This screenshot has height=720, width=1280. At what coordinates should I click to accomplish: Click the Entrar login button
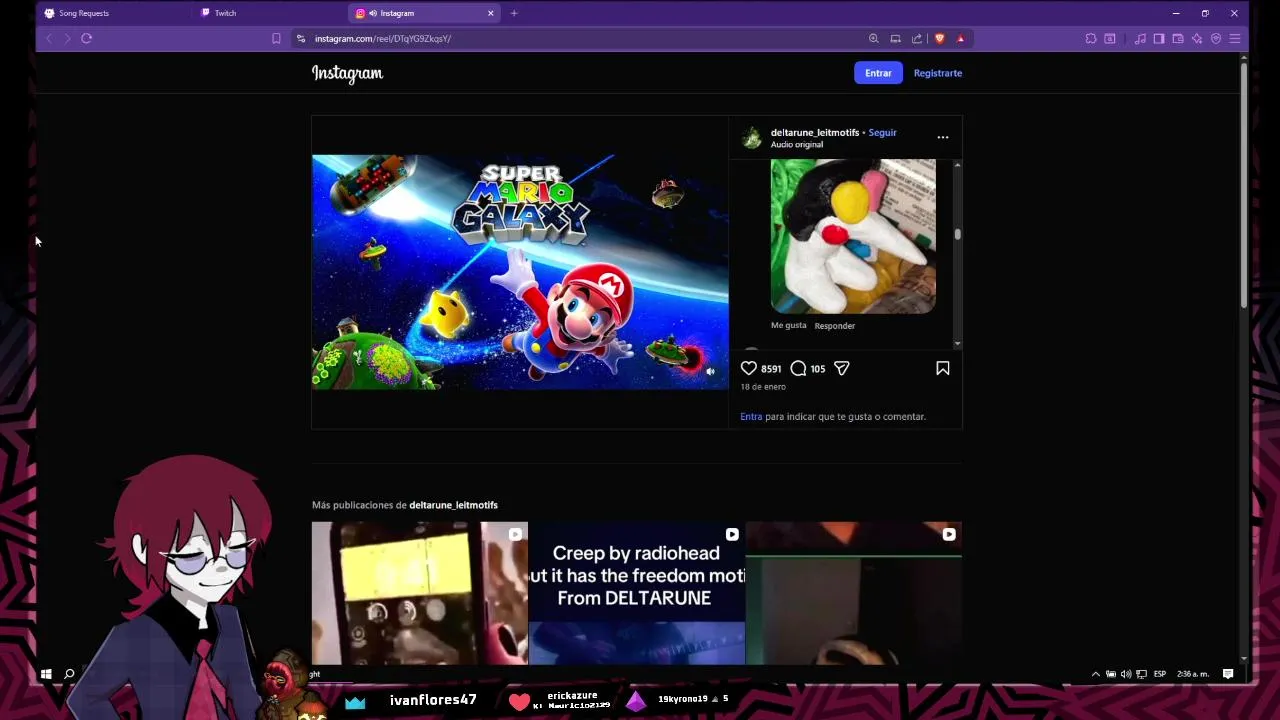coord(878,73)
